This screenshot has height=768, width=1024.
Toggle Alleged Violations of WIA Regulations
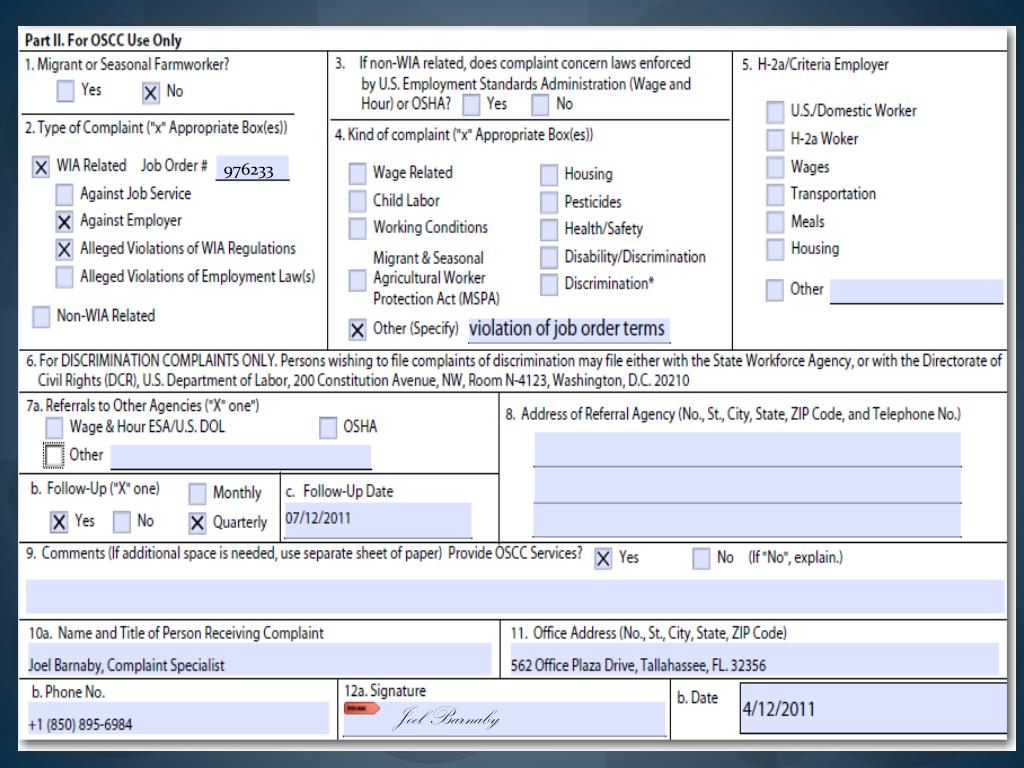64,249
